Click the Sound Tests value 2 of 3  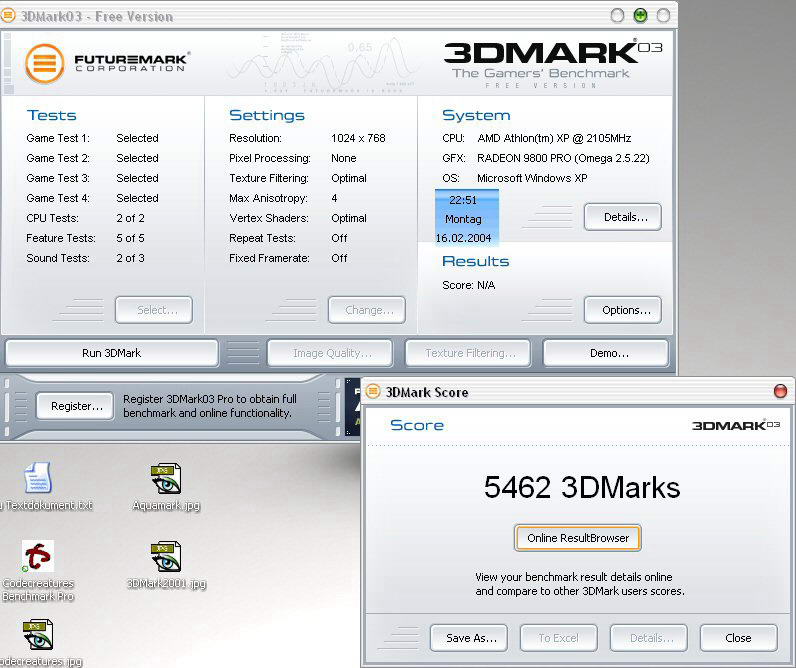click(130, 258)
